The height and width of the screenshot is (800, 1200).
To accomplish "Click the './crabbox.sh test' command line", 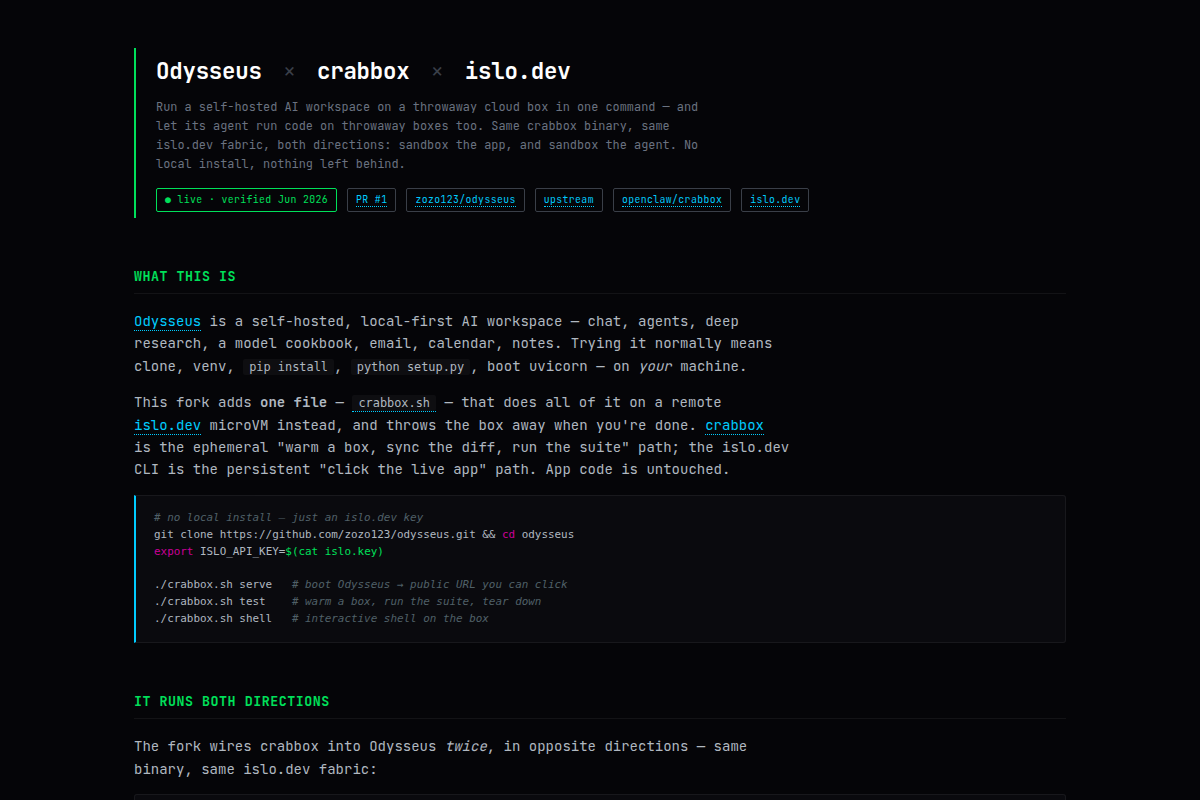I will pyautogui.click(x=348, y=601).
